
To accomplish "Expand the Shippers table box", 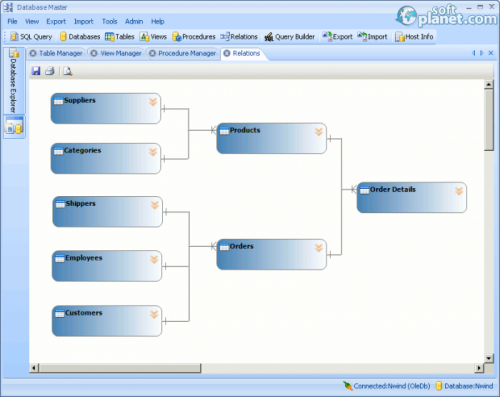I will point(155,205).
